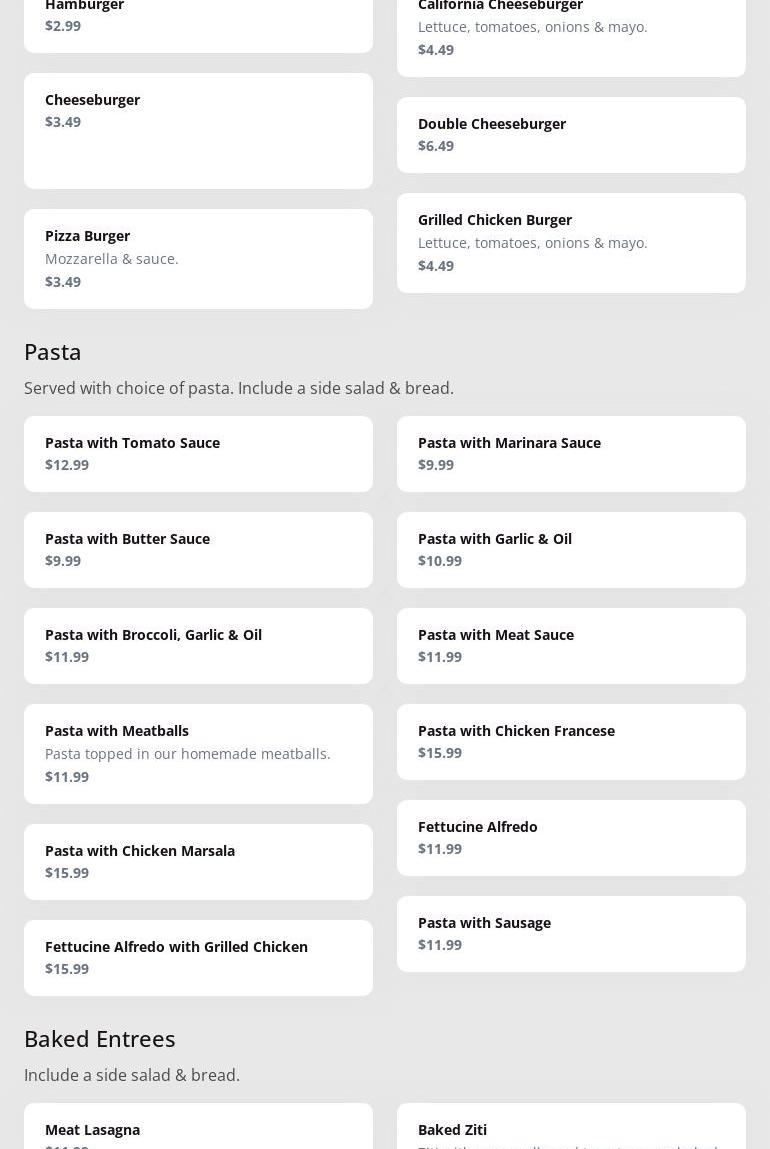This screenshot has width=770, height=1149.
Task: Select Pasta with Chicken Marsala
Action: (198, 862)
